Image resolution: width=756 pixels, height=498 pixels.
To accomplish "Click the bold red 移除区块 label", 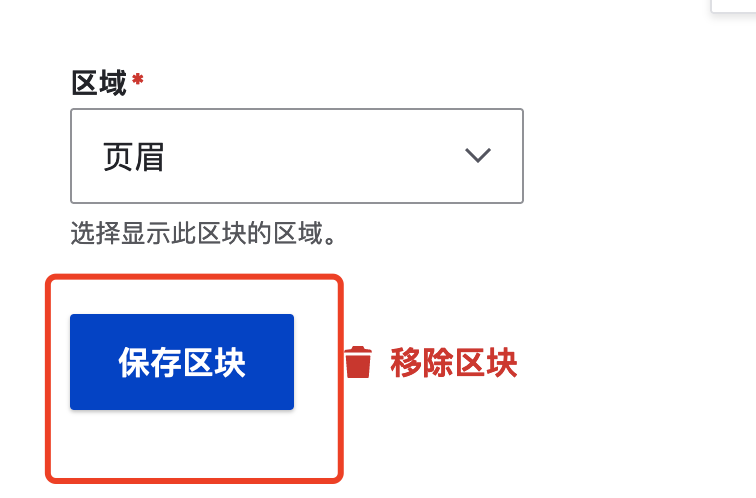I will click(454, 363).
